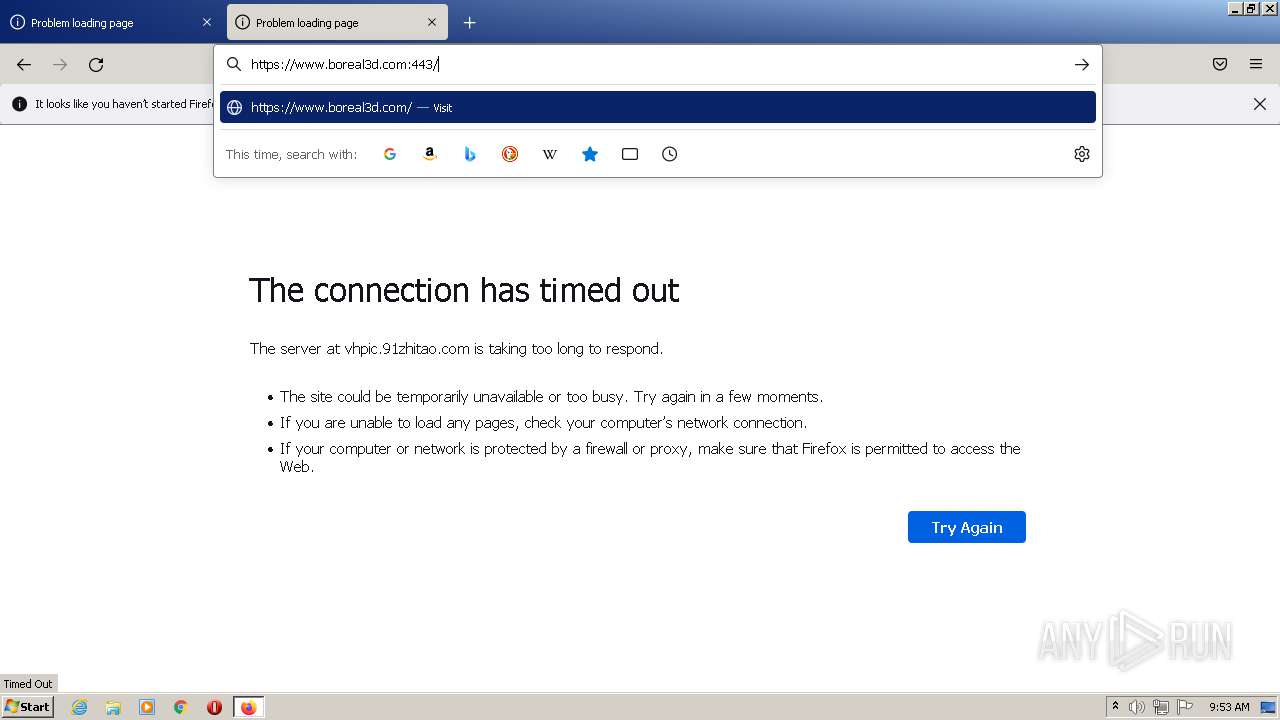Click 'The connection has timed out' heading

click(464, 290)
